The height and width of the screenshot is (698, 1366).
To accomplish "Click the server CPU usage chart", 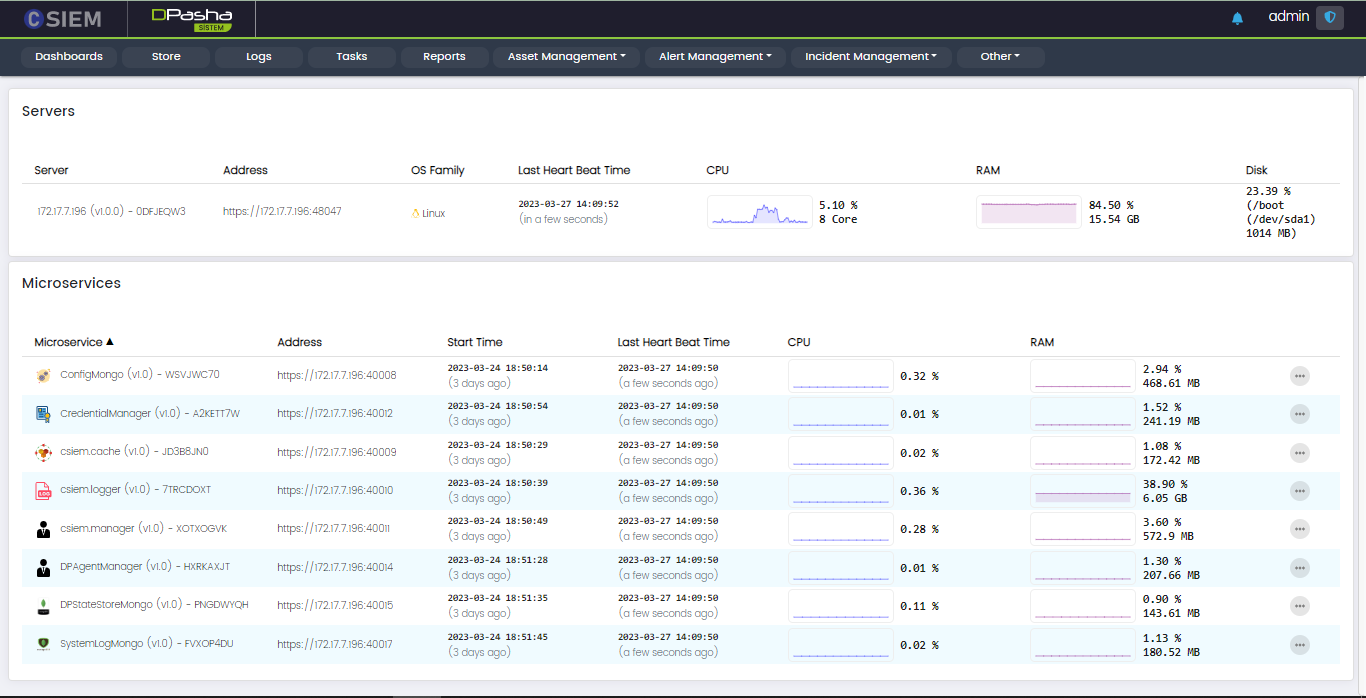I will tap(759, 212).
